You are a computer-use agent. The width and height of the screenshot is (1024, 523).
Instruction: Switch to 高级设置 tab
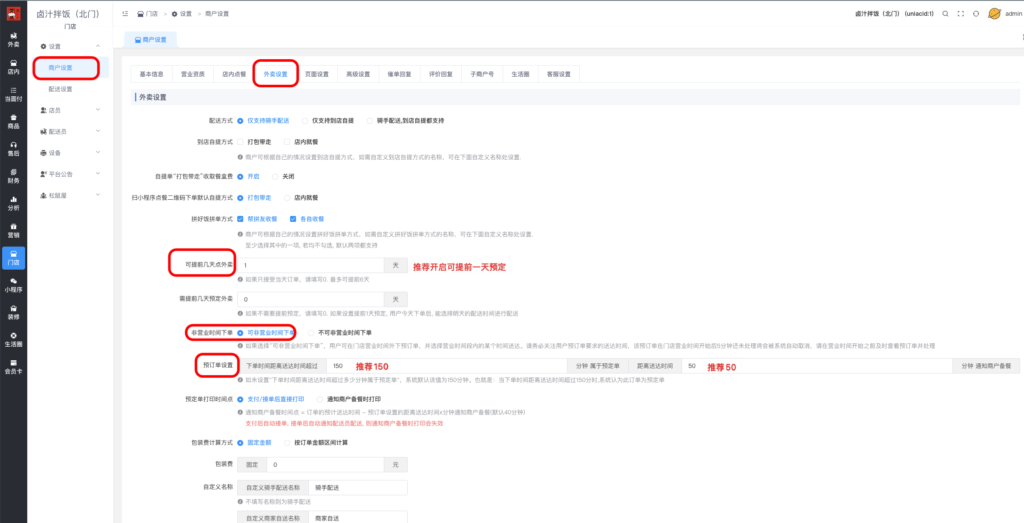pos(358,74)
